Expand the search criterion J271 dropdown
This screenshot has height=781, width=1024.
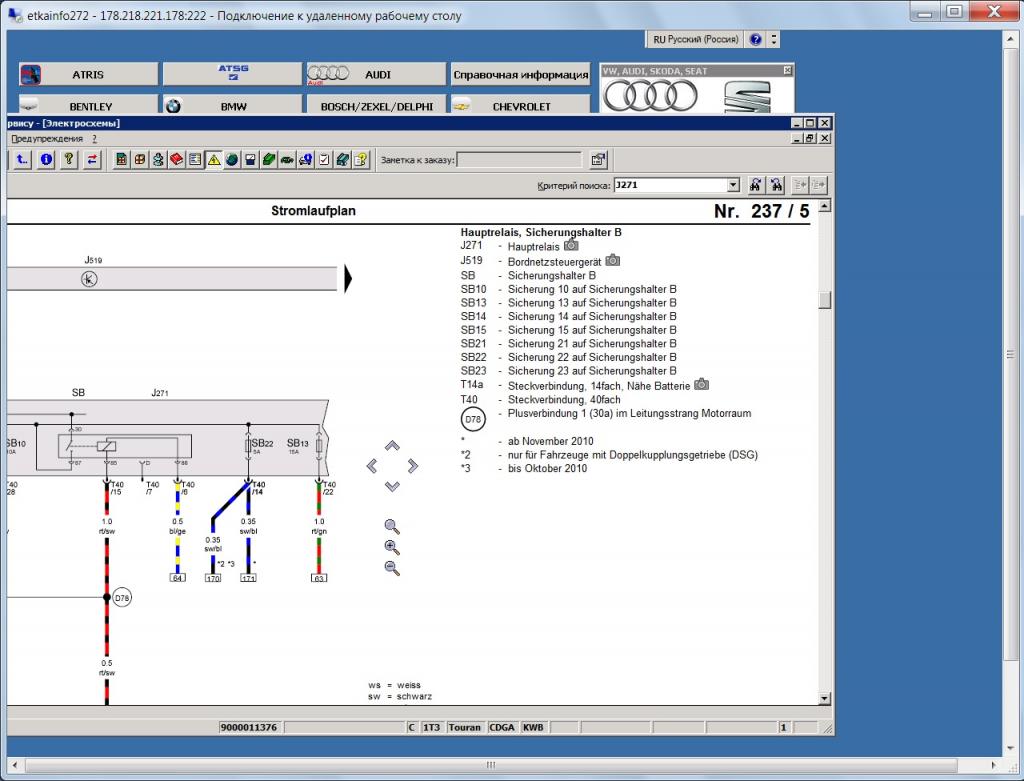pos(733,185)
